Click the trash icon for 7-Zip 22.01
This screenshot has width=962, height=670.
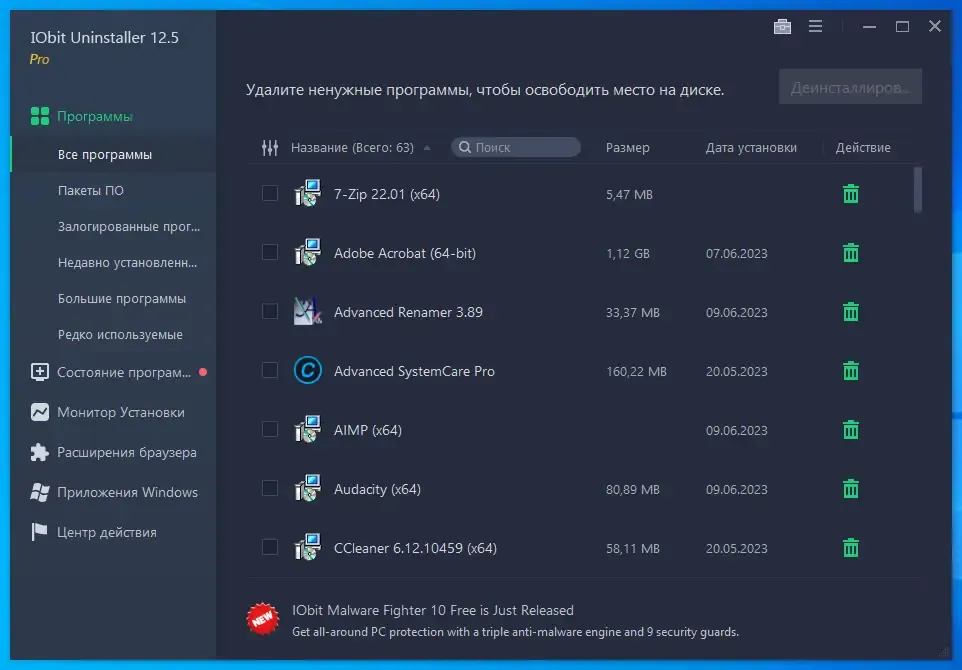[850, 194]
